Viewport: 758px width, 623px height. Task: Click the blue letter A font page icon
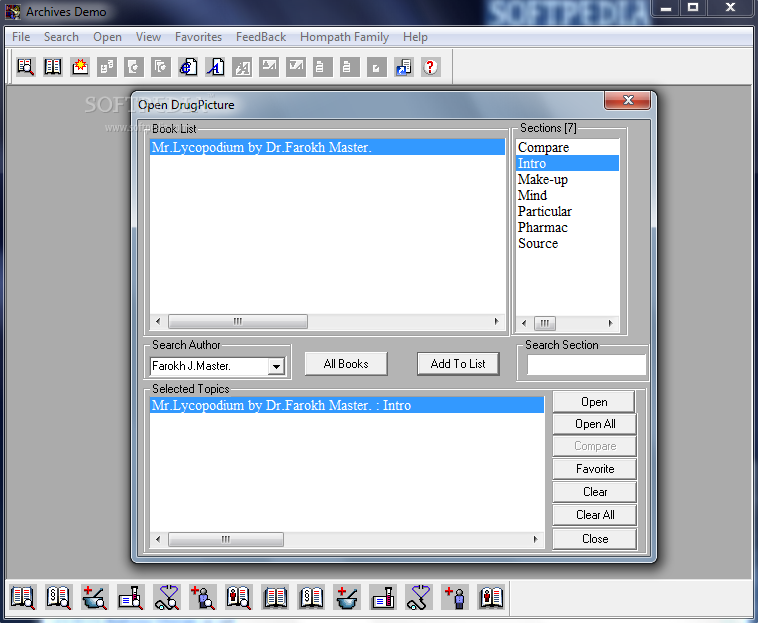pyautogui.click(x=215, y=67)
